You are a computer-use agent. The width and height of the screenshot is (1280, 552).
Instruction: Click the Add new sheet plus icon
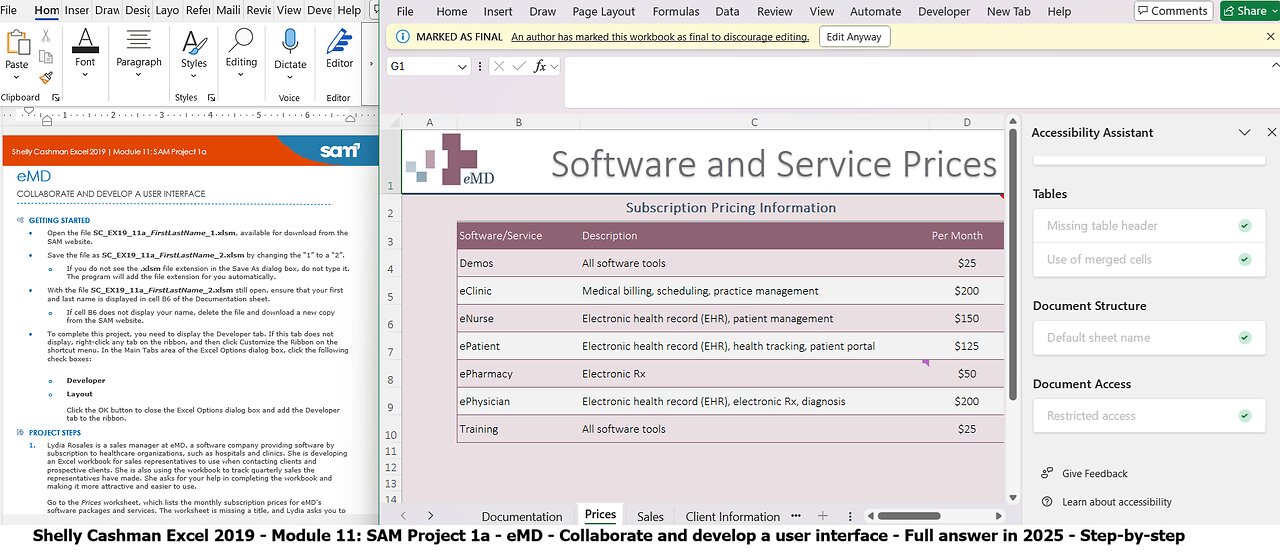[x=823, y=516]
